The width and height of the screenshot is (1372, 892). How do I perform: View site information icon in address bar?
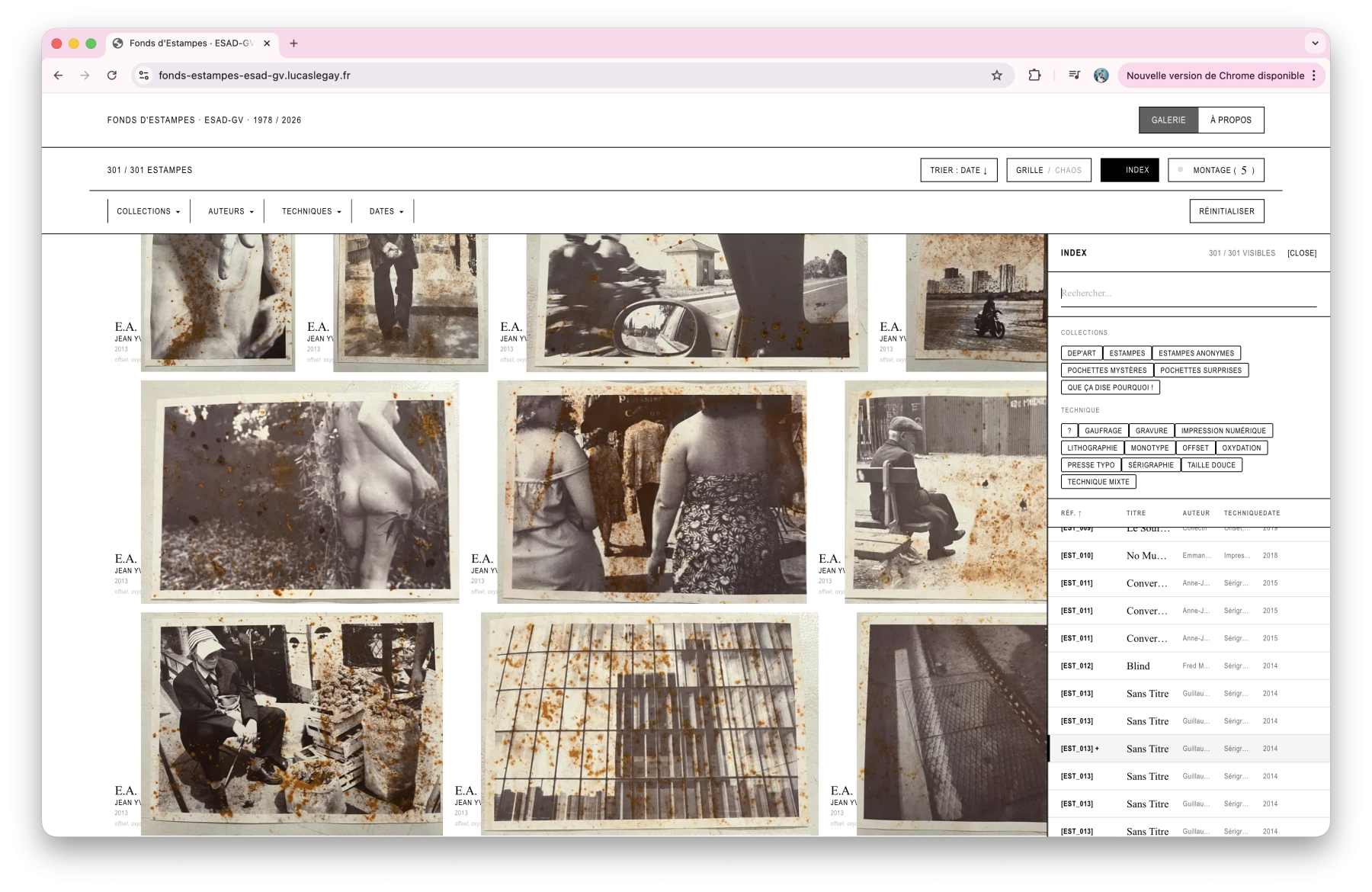(144, 75)
